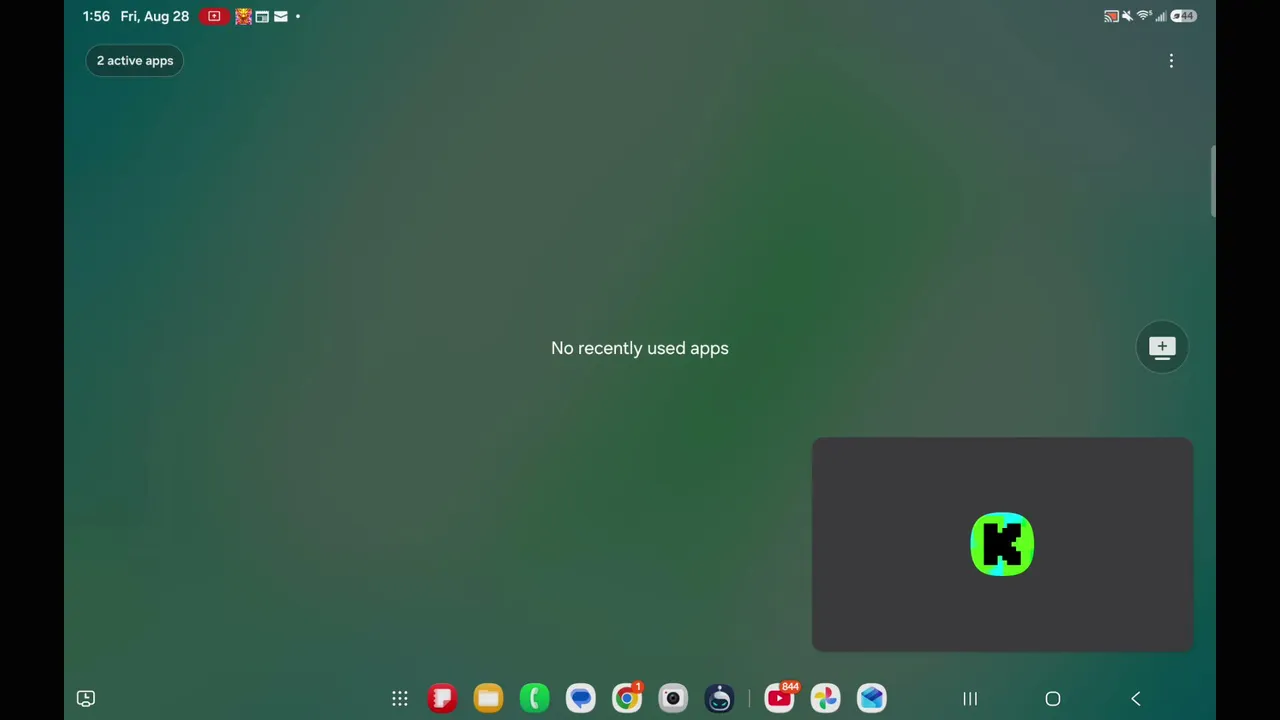
Task: Tap the email notification icon in status bar
Action: tap(281, 16)
